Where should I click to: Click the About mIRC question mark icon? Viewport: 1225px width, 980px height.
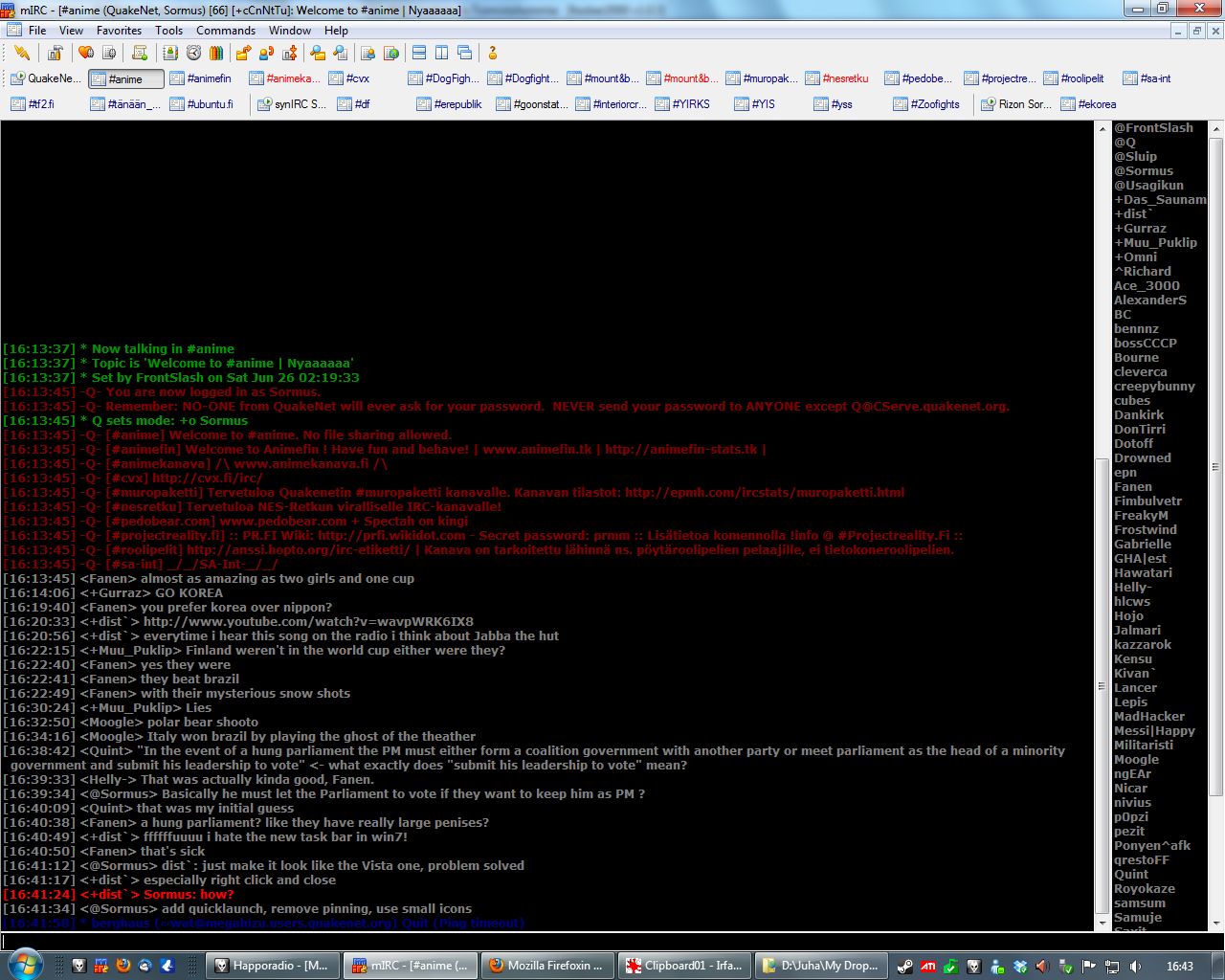(493, 53)
